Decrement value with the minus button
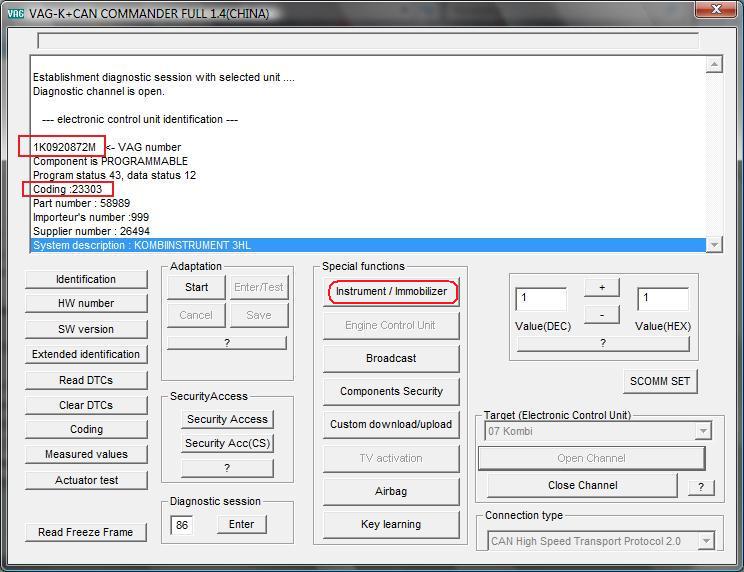 pyautogui.click(x=602, y=315)
